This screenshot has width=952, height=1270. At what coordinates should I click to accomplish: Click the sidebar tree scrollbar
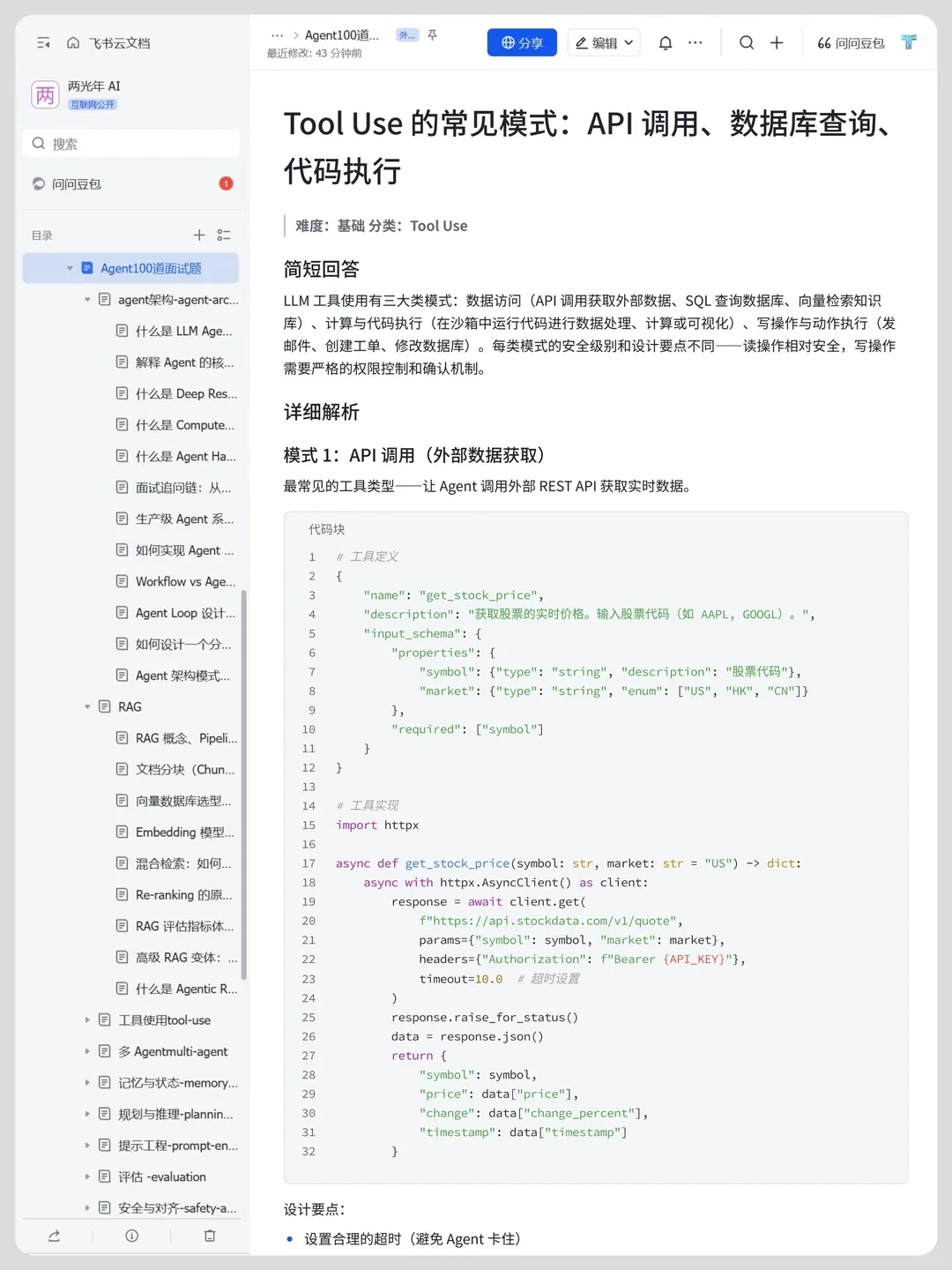244,785
